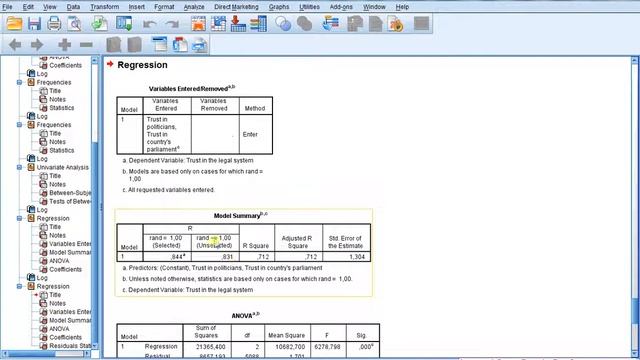Promote the item with the left arrow
Viewport: 640px width, 360px height.
click(15, 44)
